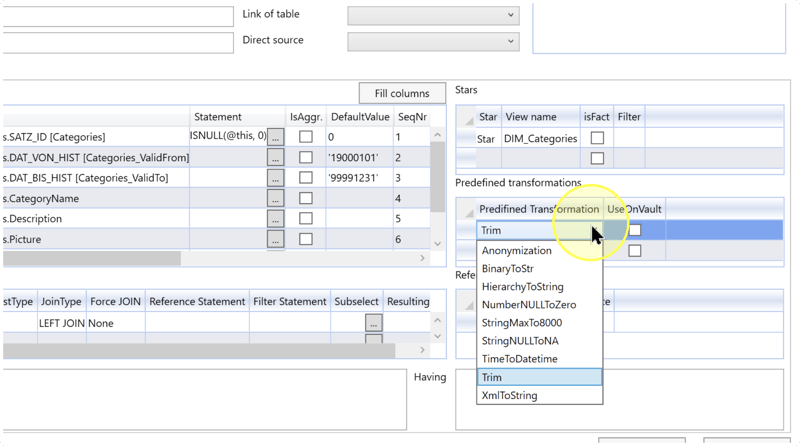The width and height of the screenshot is (800, 446).
Task: Click the Filter column header in Stars
Action: pyautogui.click(x=629, y=117)
